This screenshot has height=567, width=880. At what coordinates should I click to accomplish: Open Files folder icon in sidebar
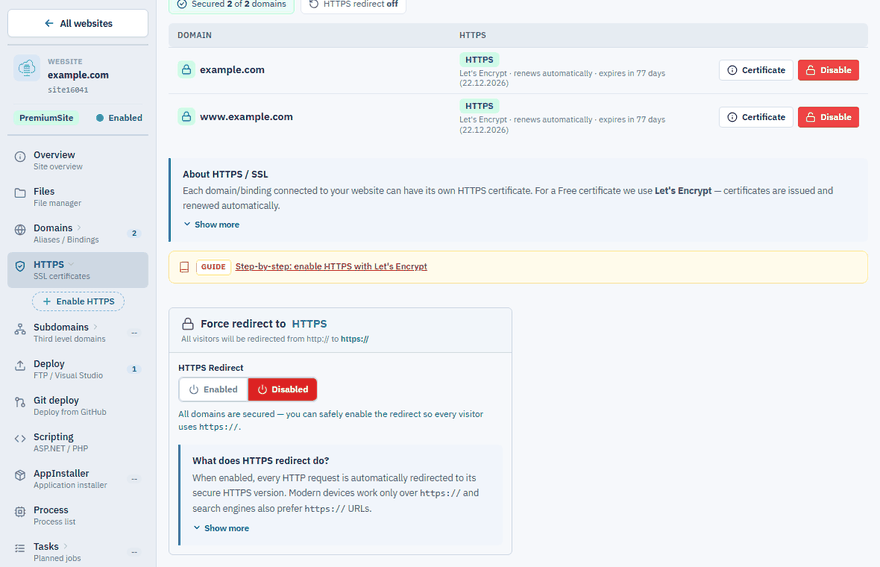[20, 193]
